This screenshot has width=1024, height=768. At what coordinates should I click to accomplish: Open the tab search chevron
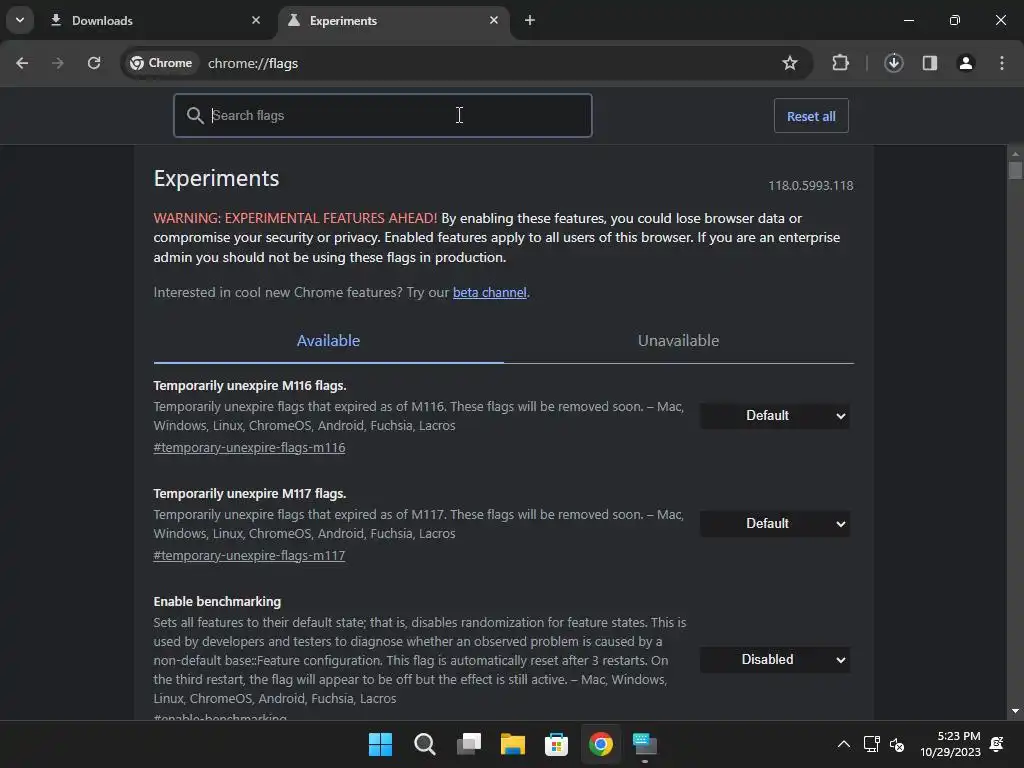(x=20, y=20)
